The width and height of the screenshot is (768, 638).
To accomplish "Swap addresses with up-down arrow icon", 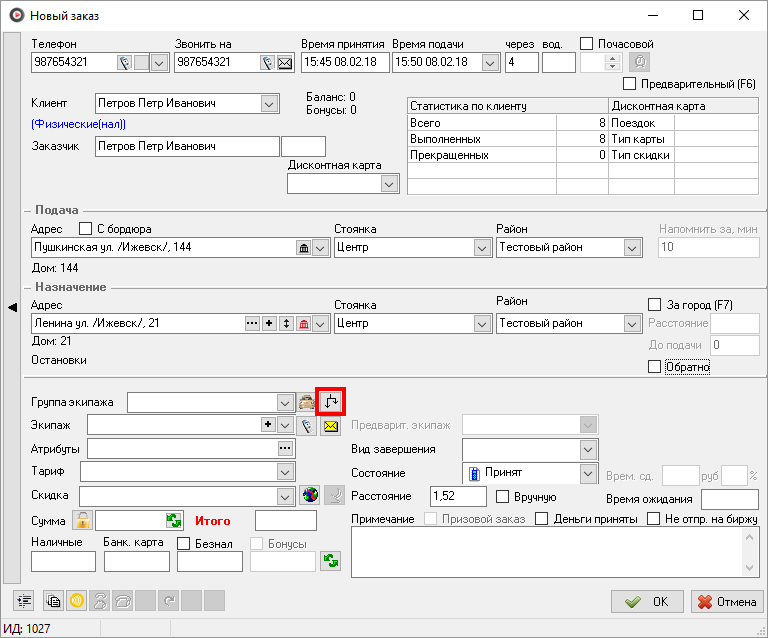I will (287, 324).
